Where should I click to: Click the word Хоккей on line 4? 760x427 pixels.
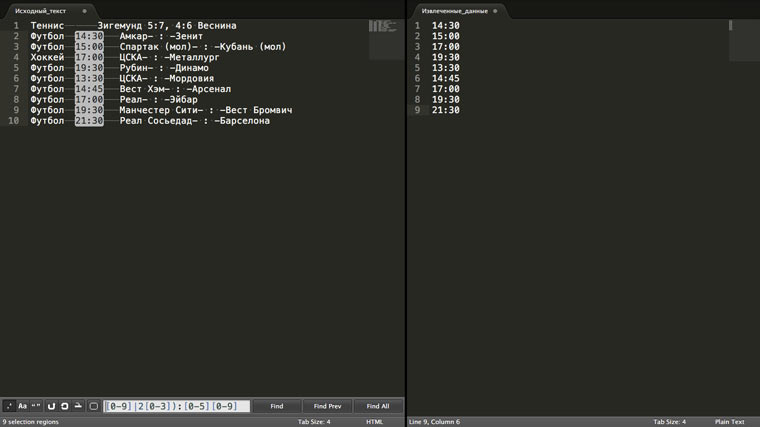(x=47, y=57)
